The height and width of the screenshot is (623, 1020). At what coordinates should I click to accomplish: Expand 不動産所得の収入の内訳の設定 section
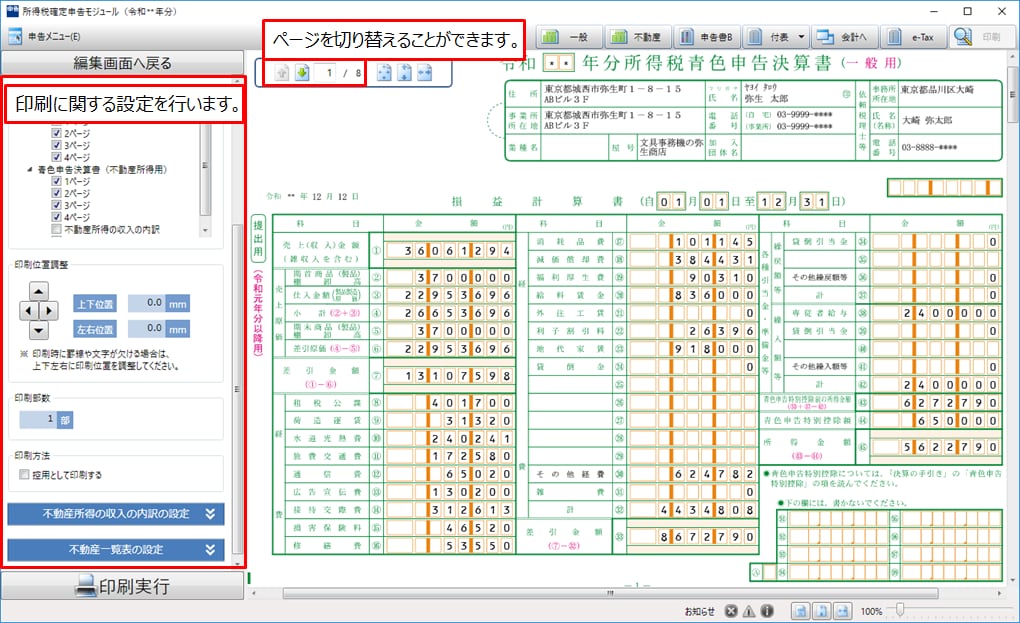(115, 514)
